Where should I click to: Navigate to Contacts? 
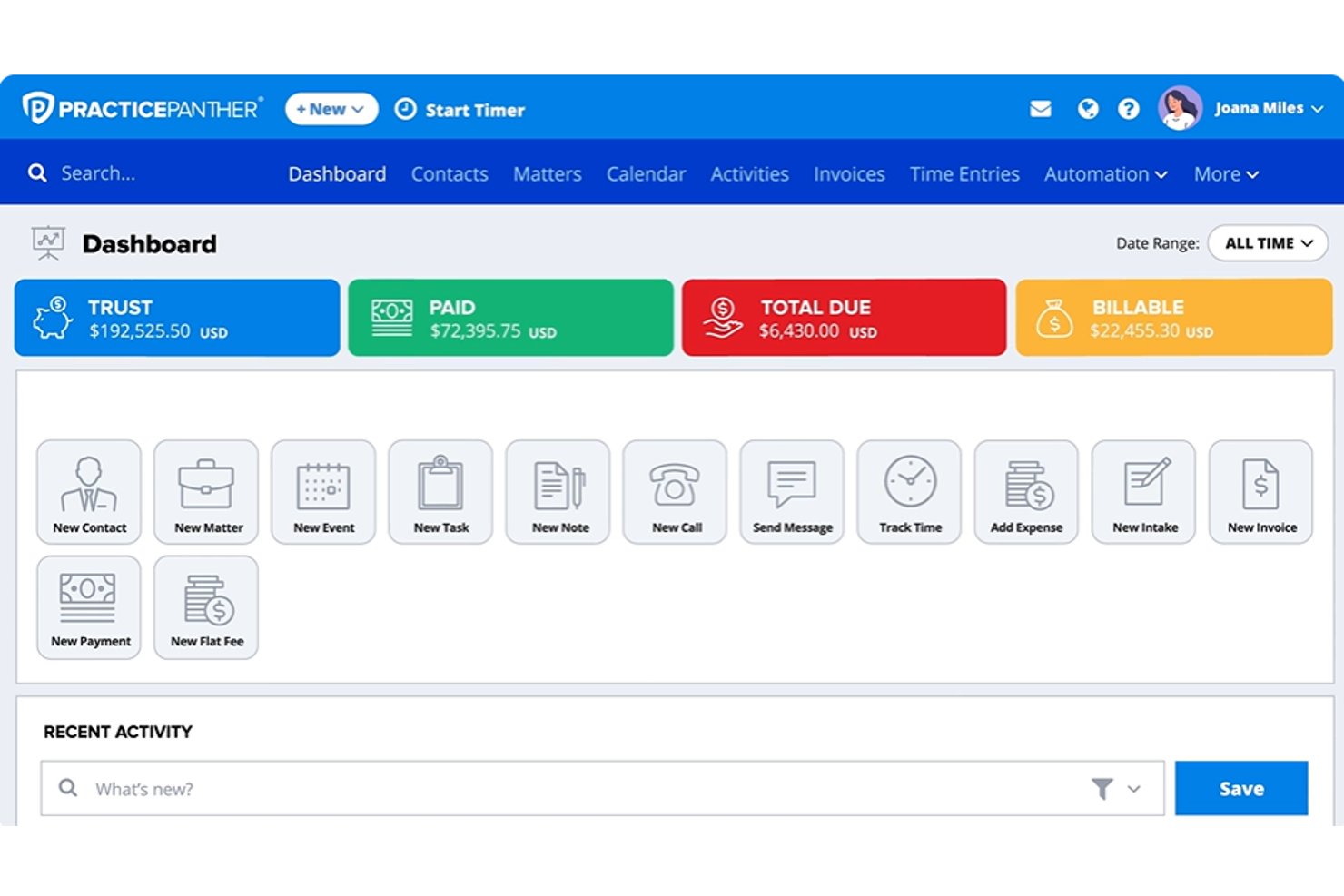pyautogui.click(x=450, y=173)
